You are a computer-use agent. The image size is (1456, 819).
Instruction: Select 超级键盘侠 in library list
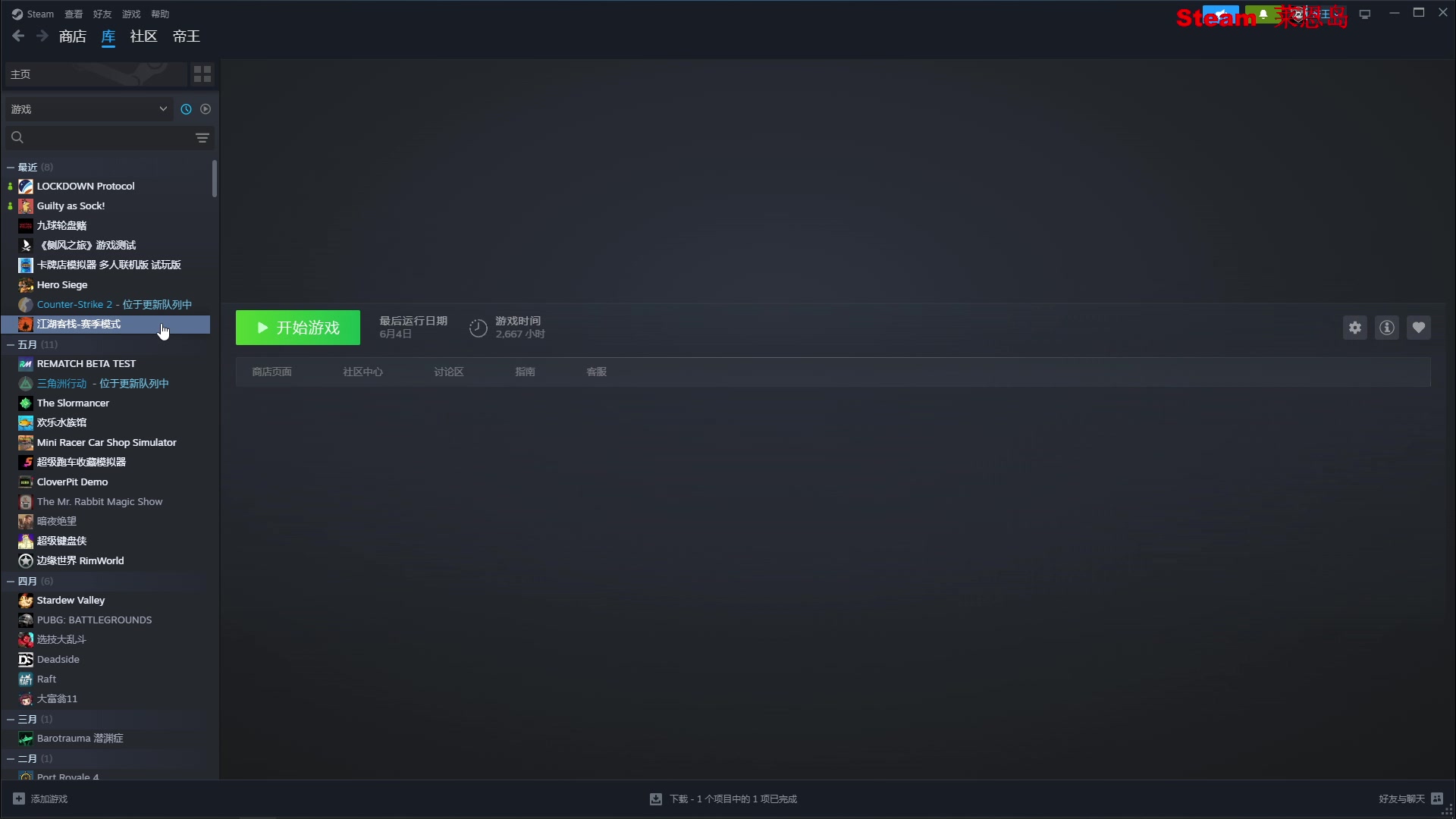coord(106,541)
